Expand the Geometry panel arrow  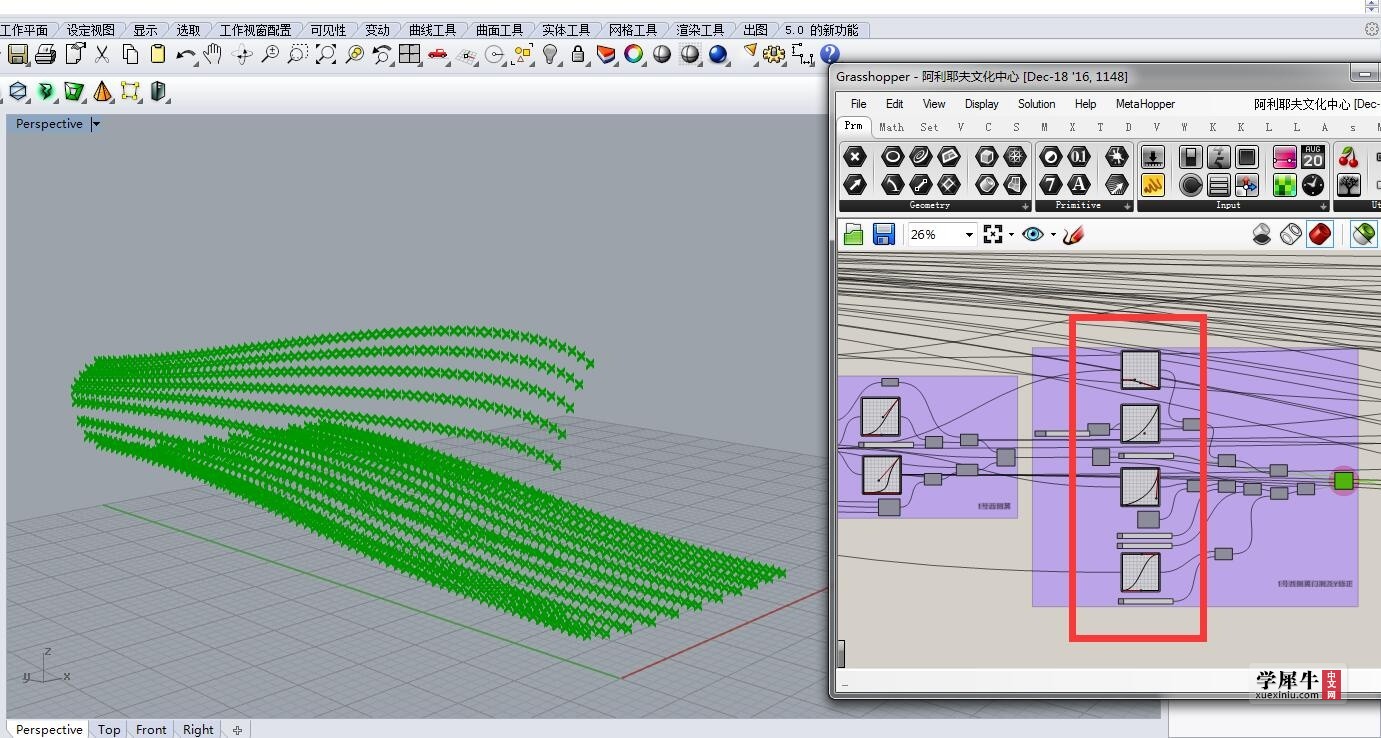point(1025,206)
